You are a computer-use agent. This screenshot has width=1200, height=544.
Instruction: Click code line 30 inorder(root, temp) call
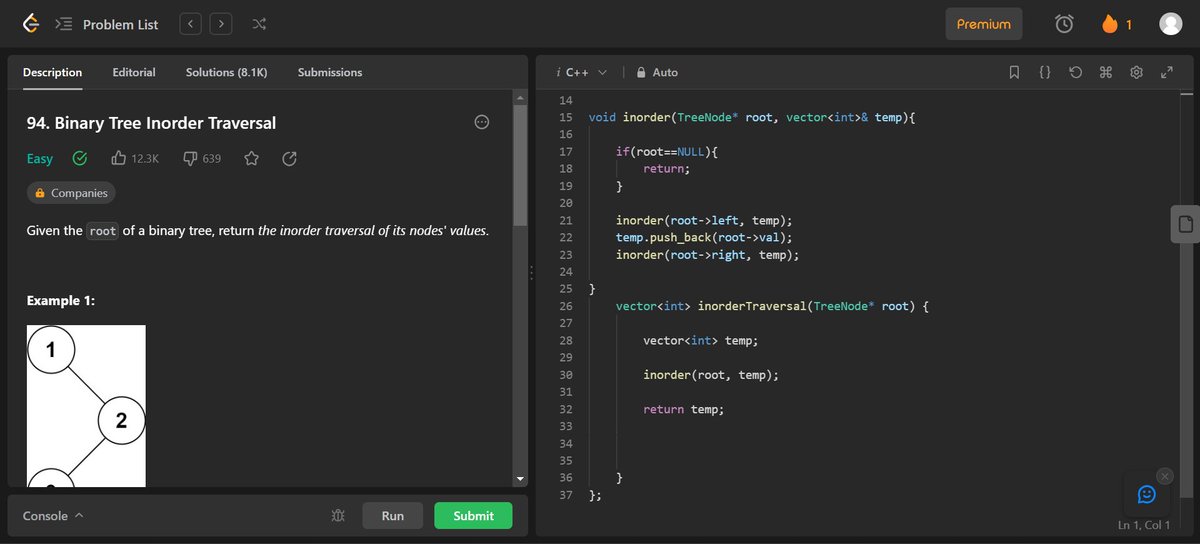(711, 375)
